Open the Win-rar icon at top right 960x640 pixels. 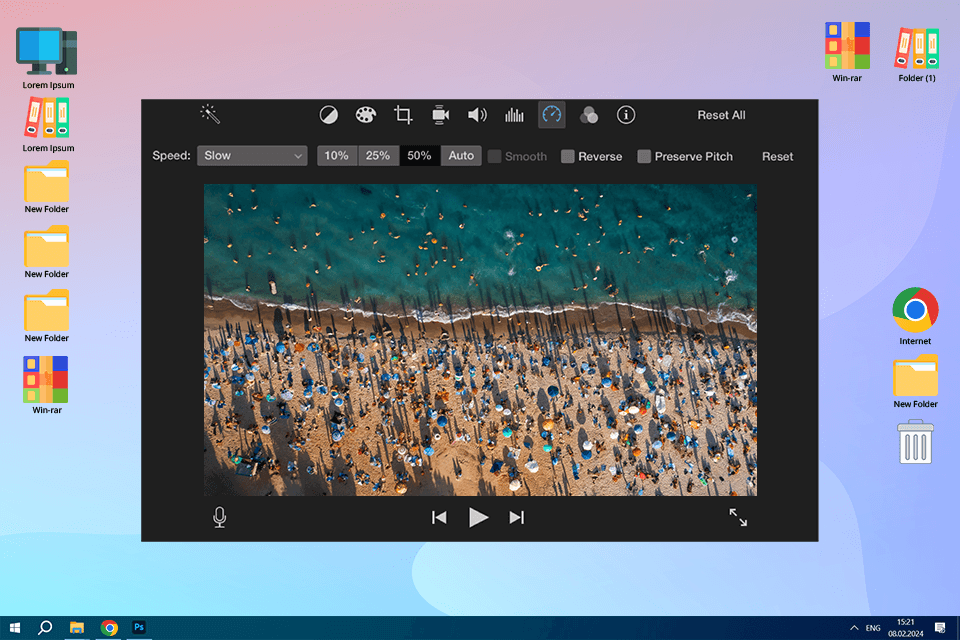[x=847, y=52]
